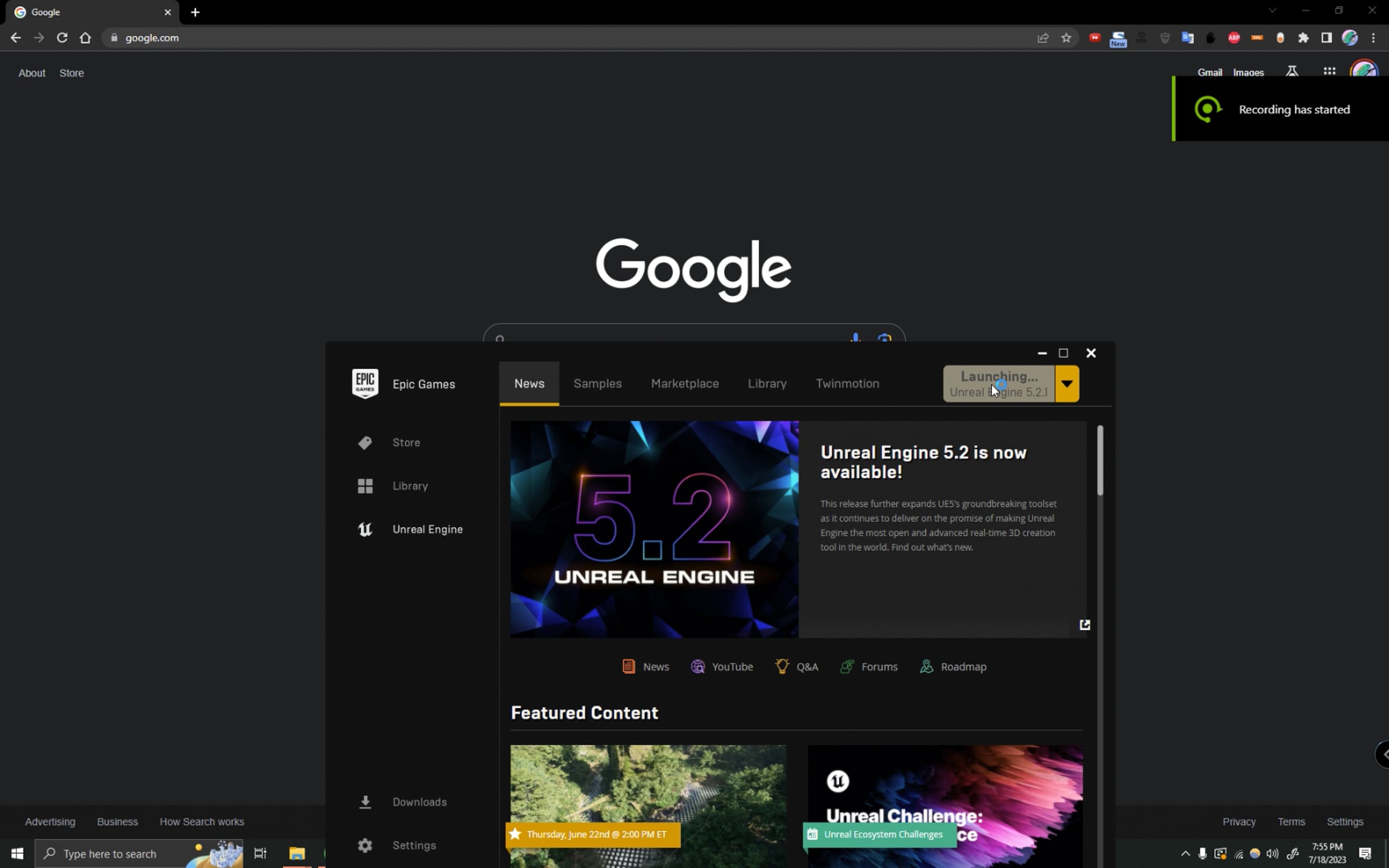Switch to the Marketplace tab
1389x868 pixels.
click(x=685, y=384)
